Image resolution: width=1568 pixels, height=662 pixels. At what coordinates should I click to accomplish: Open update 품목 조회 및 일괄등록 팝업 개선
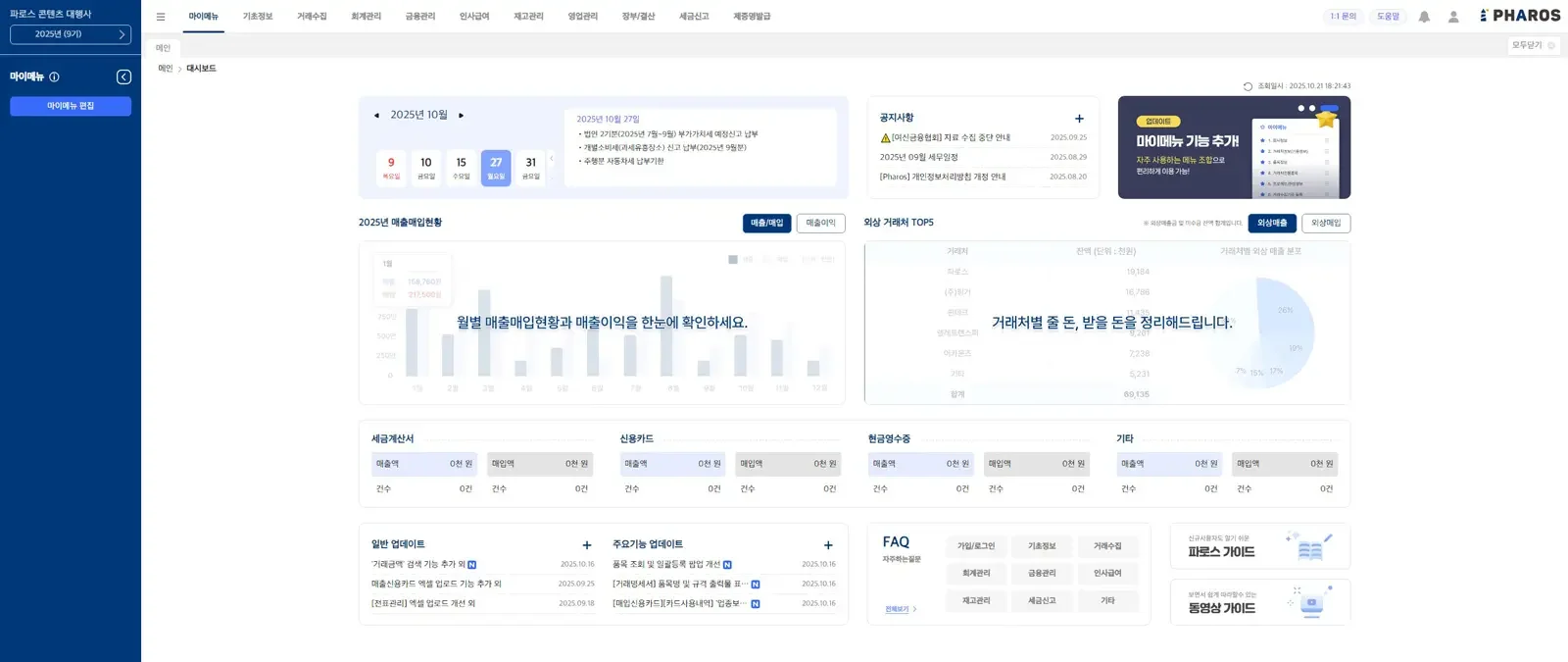[671, 565]
